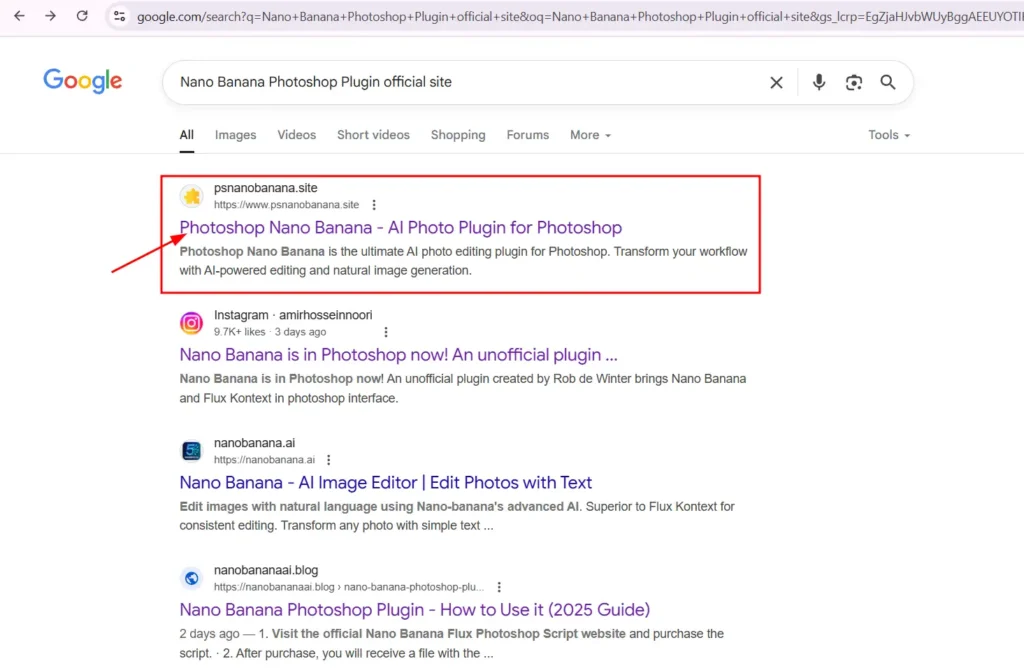Open Google Lens image search icon
1024x668 pixels.
(853, 82)
